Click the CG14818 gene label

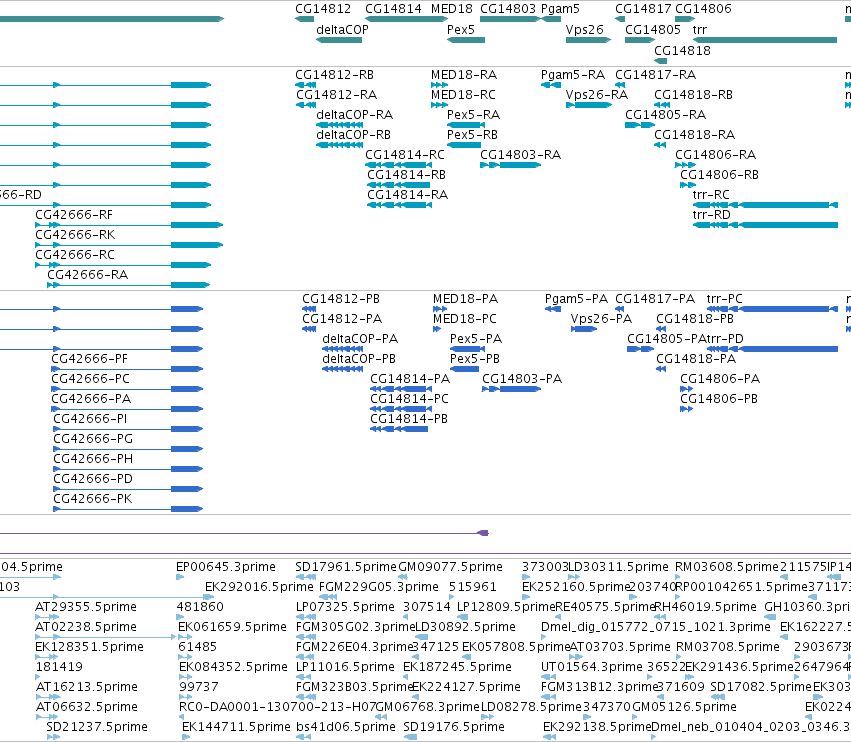pyautogui.click(x=682, y=50)
